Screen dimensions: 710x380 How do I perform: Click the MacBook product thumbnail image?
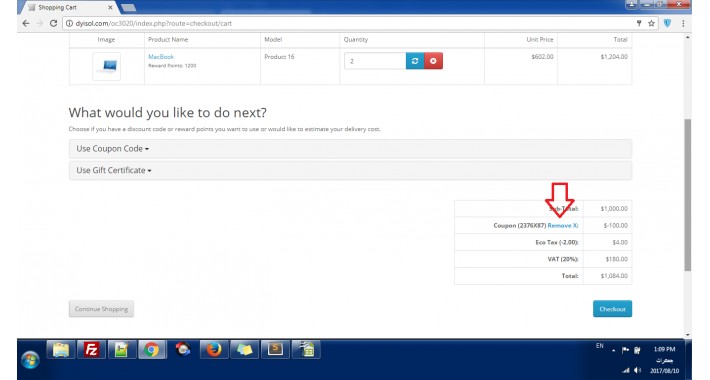106,66
